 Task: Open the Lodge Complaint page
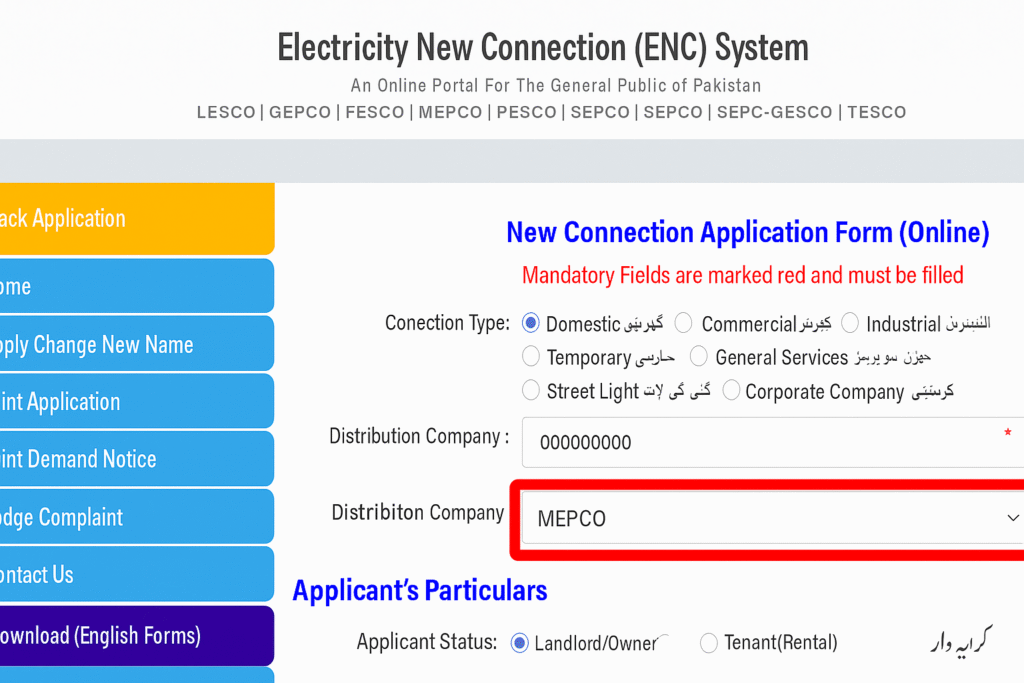coord(137,516)
